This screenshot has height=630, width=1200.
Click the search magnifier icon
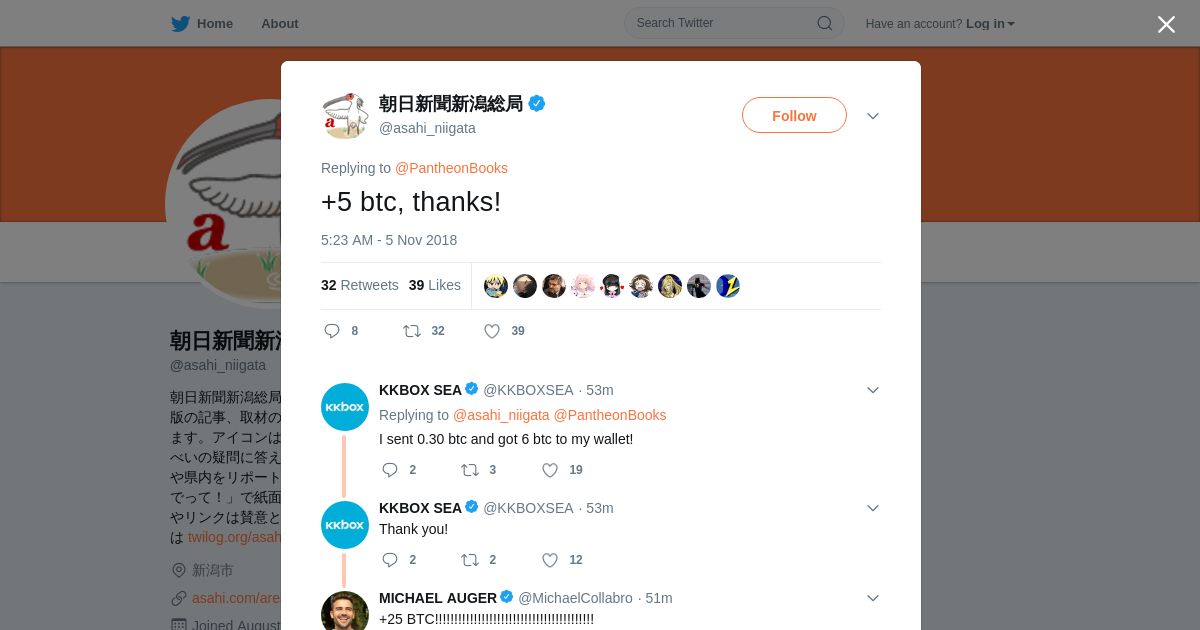(x=825, y=23)
